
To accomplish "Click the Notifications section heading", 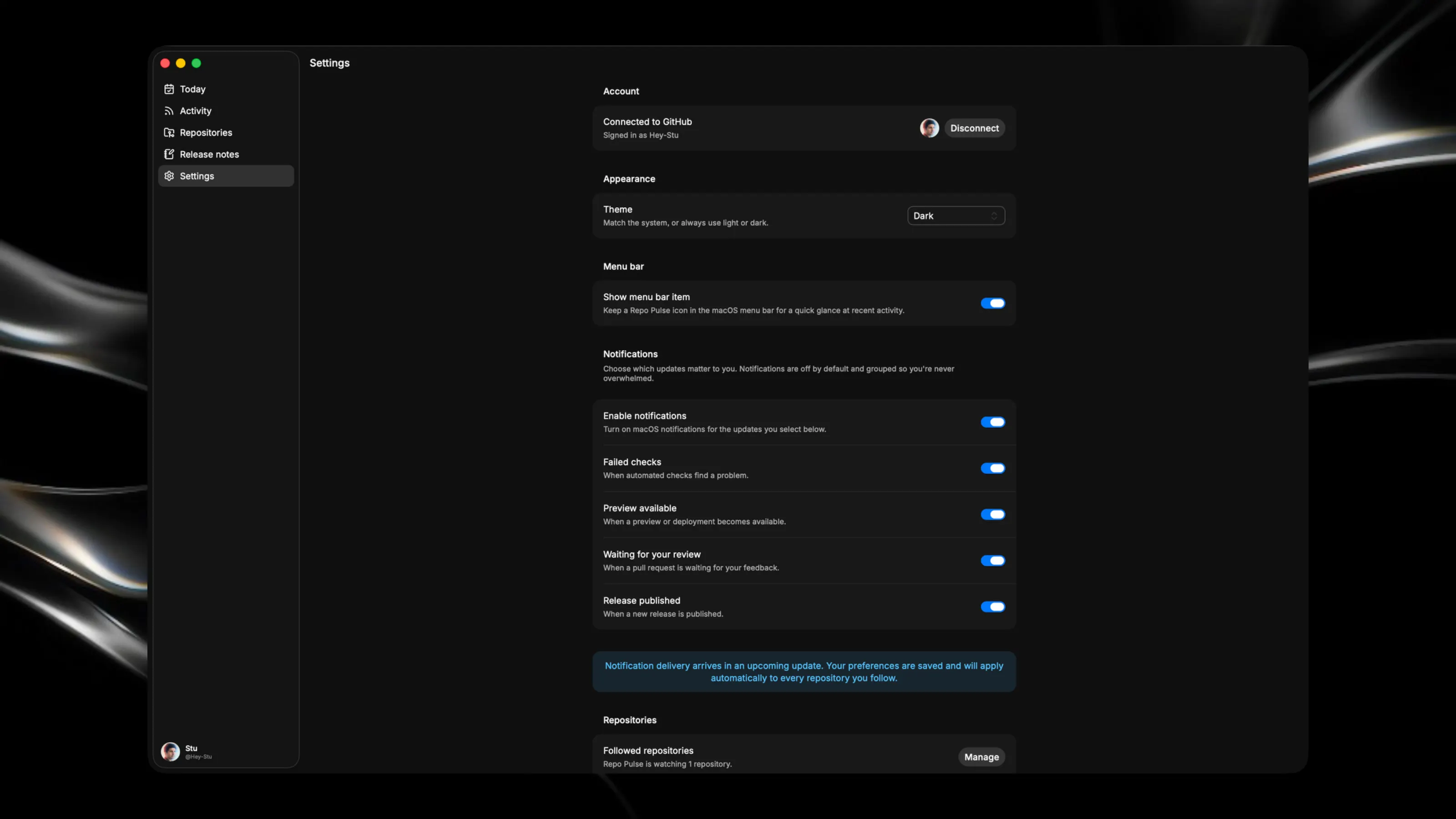I will coord(630,354).
